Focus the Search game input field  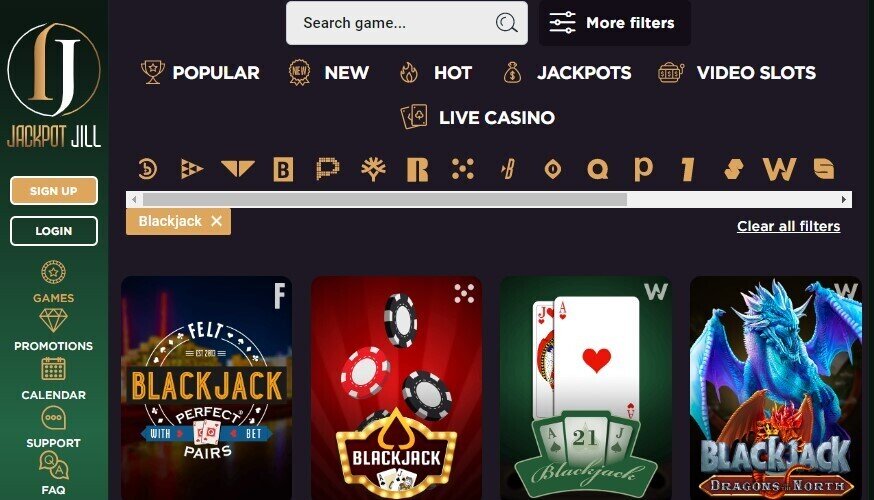coord(390,23)
